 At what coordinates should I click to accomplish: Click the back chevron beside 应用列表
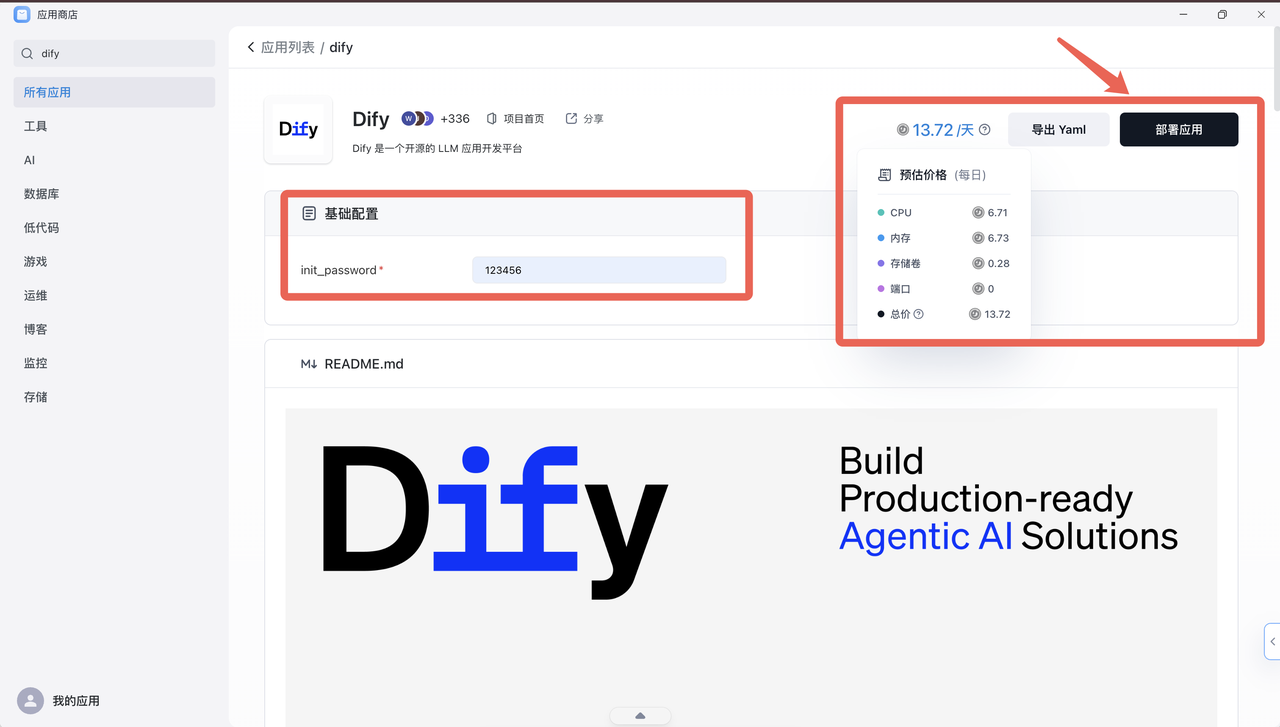(x=251, y=47)
